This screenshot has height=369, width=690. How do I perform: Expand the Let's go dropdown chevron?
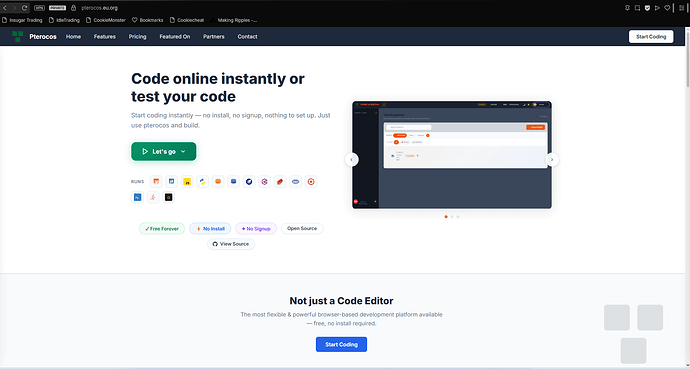coord(183,152)
